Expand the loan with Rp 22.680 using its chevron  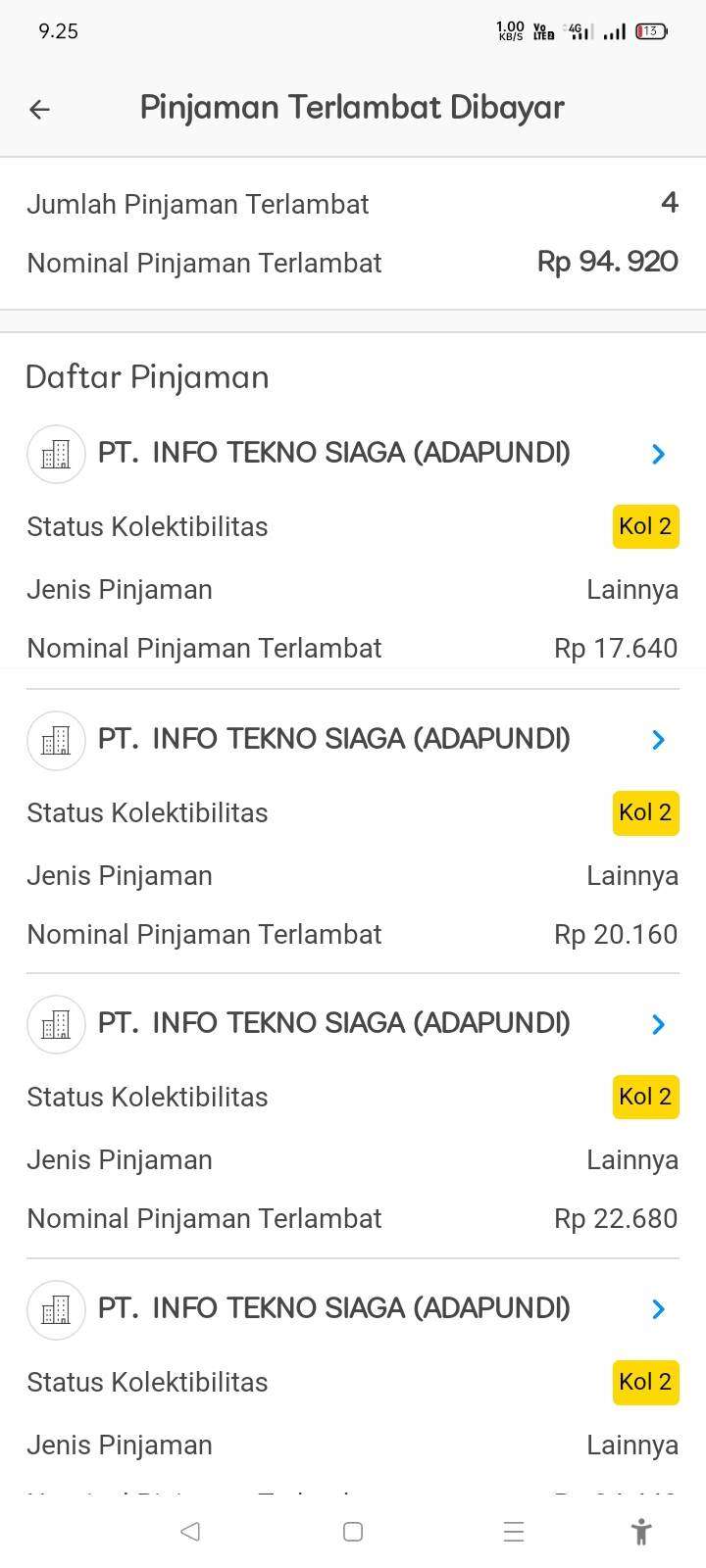pyautogui.click(x=658, y=1024)
